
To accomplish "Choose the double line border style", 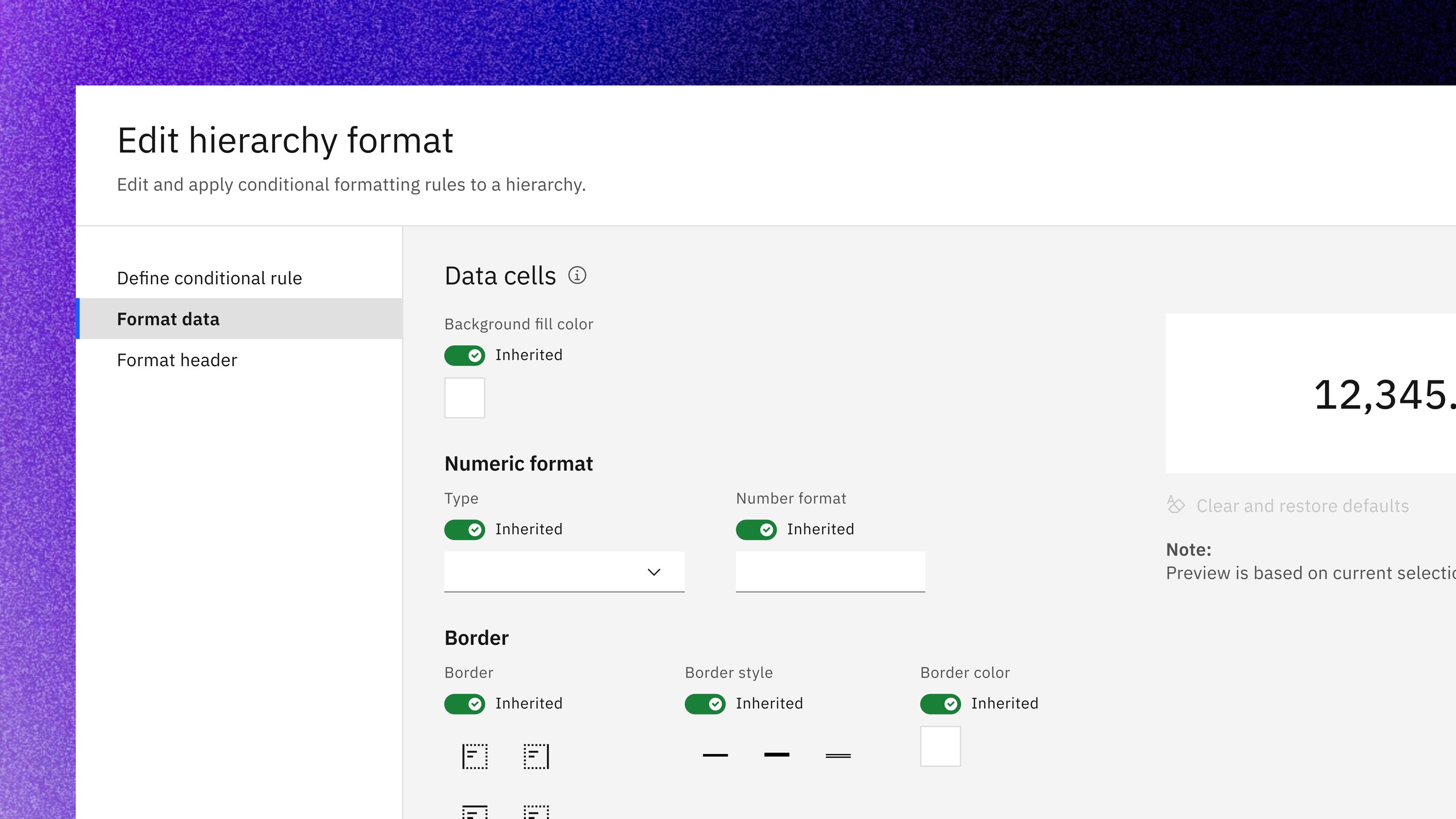I will pyautogui.click(x=838, y=755).
